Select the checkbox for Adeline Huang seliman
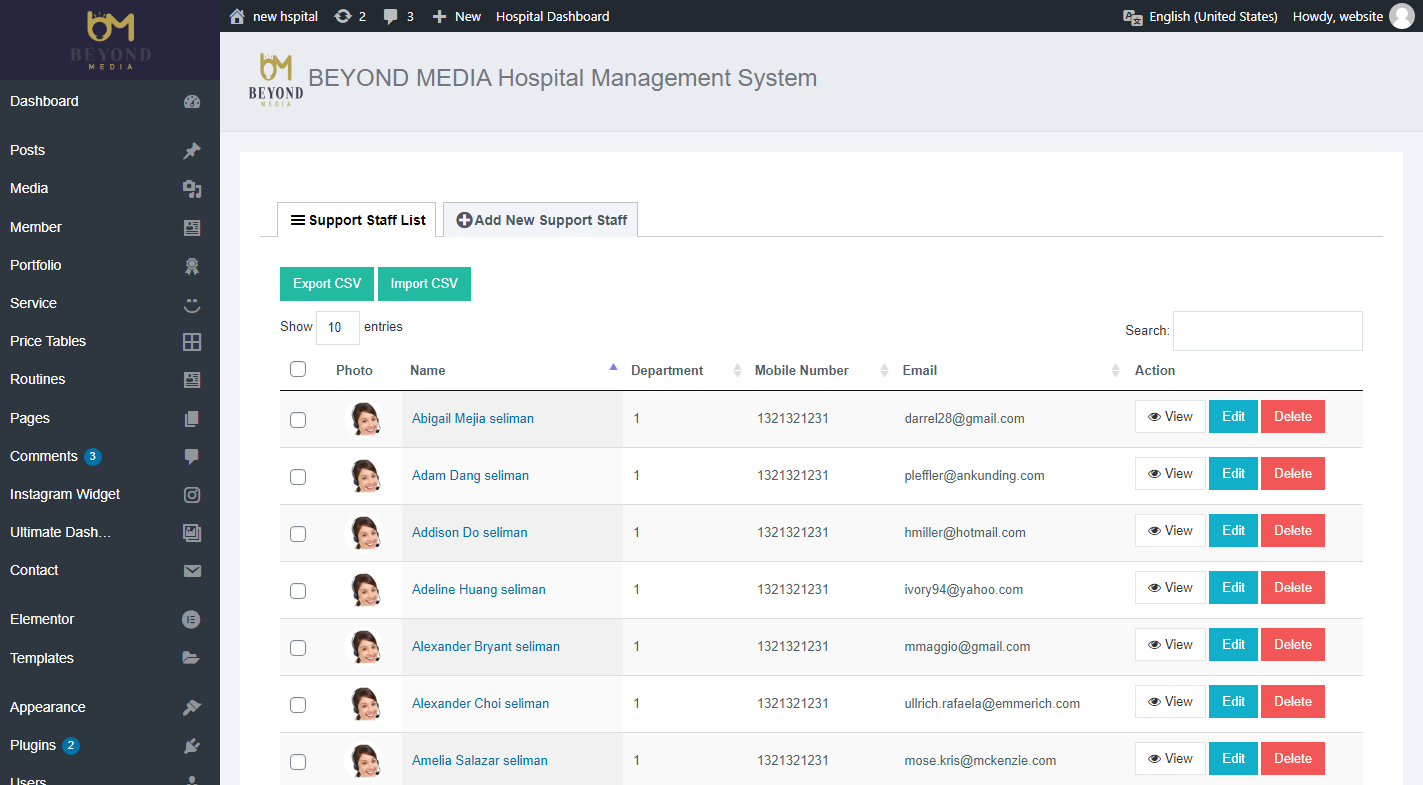The height and width of the screenshot is (785, 1423). [298, 590]
